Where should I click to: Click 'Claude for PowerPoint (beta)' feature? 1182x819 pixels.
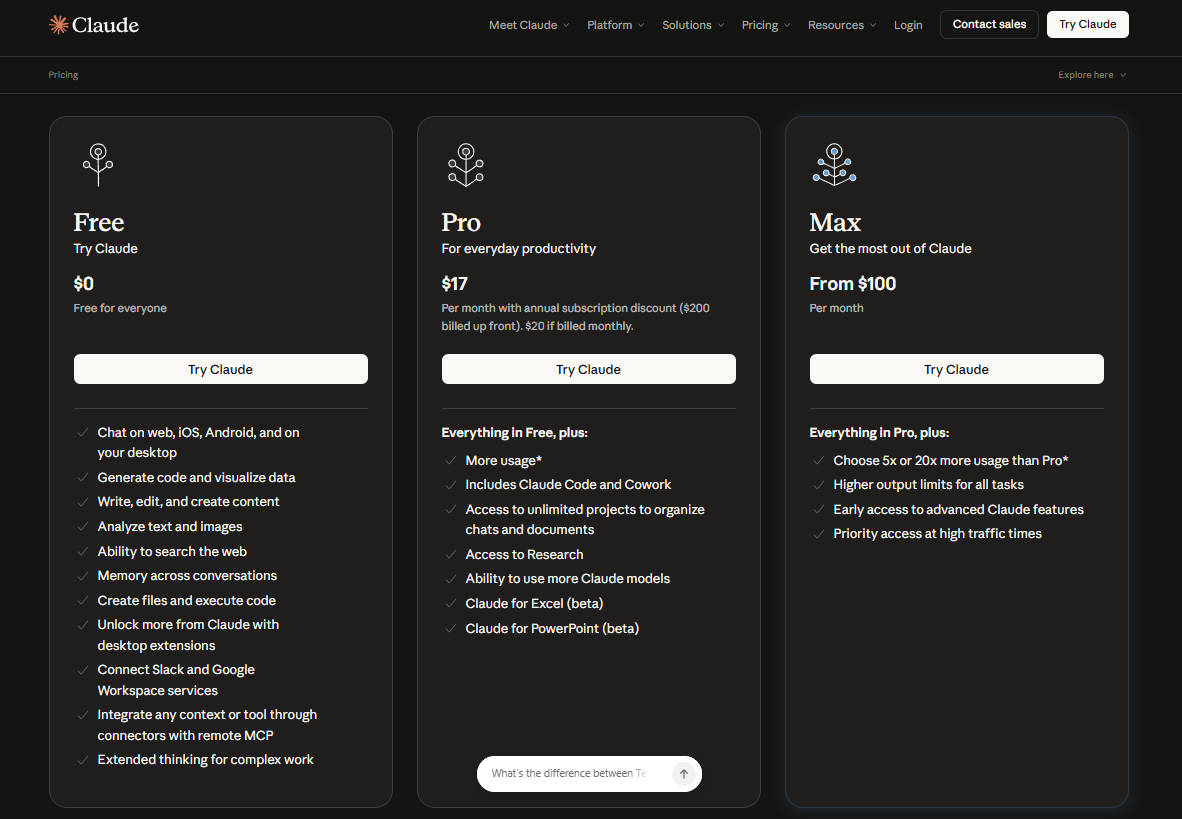[552, 628]
